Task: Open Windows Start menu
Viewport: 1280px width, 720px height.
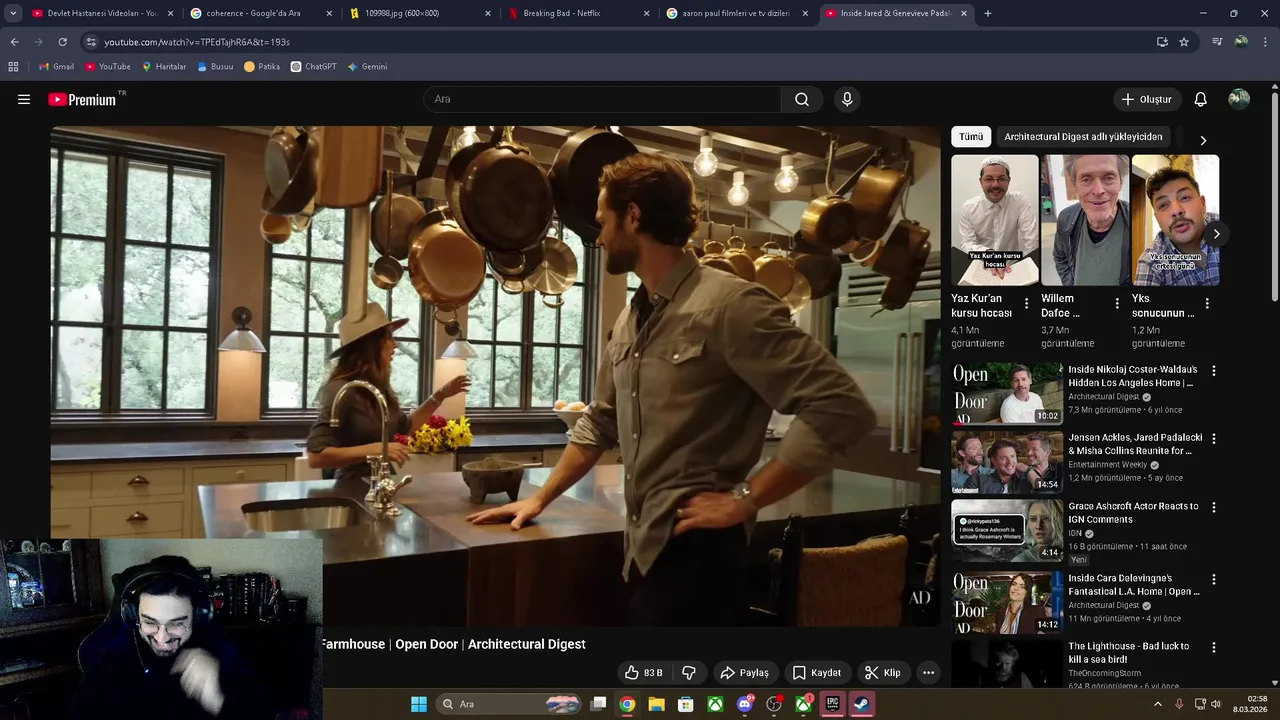Action: click(419, 704)
